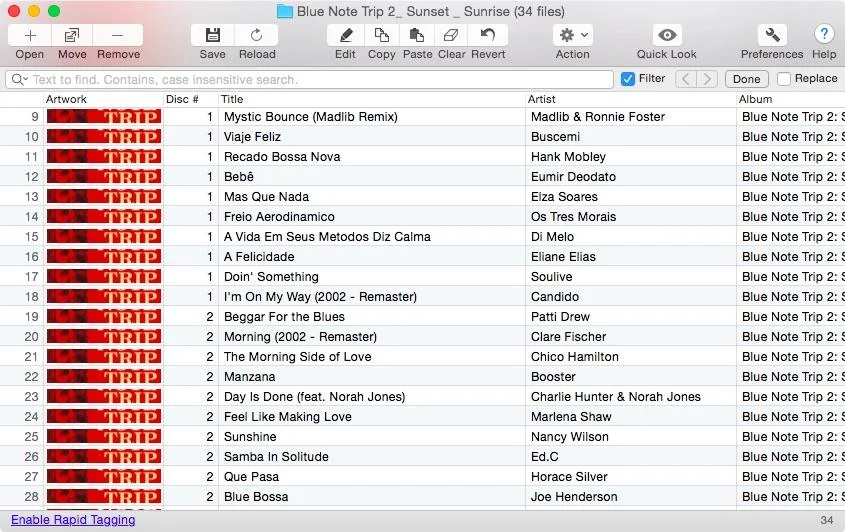Select title Que Pasa
Screen dimensions: 845x532
click(251, 476)
